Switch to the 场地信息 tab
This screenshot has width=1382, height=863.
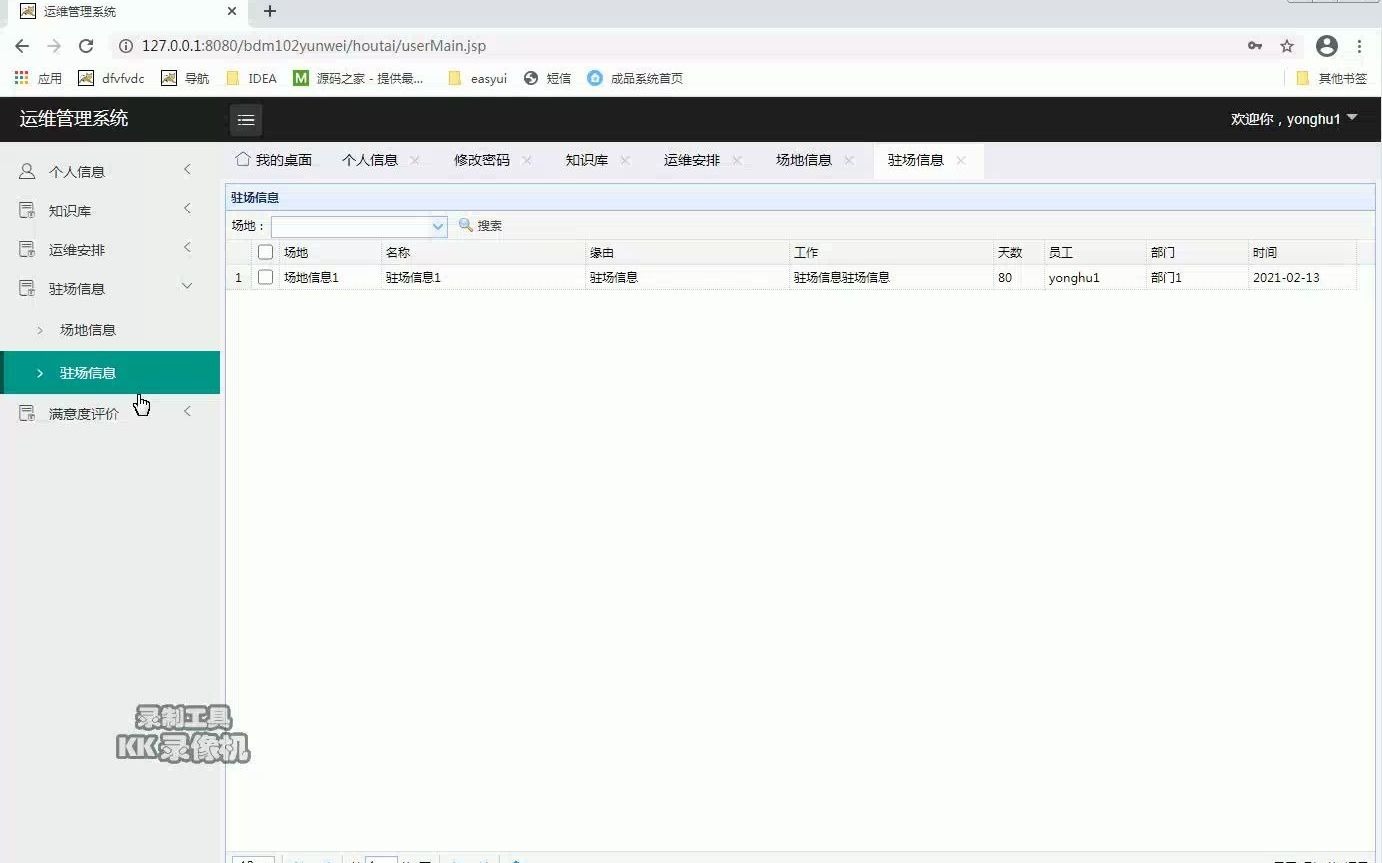tap(804, 160)
